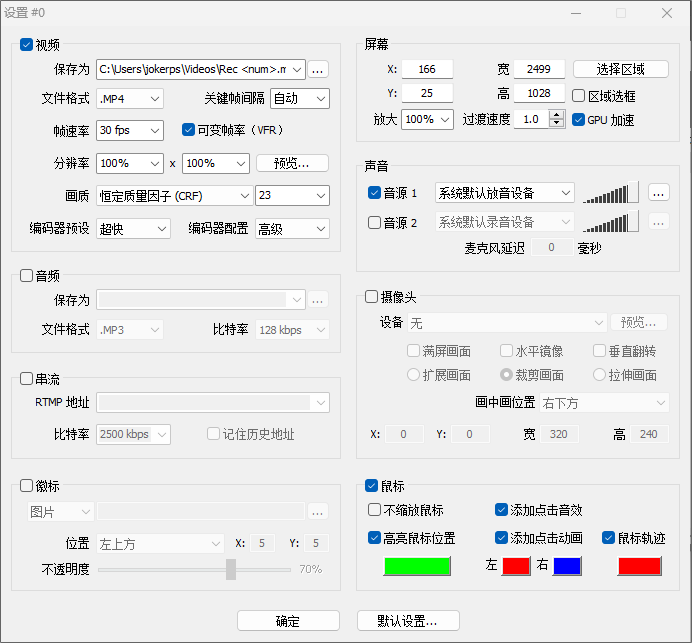Click the green mouse highlight color swatch
692x643 pixels.
point(417,565)
